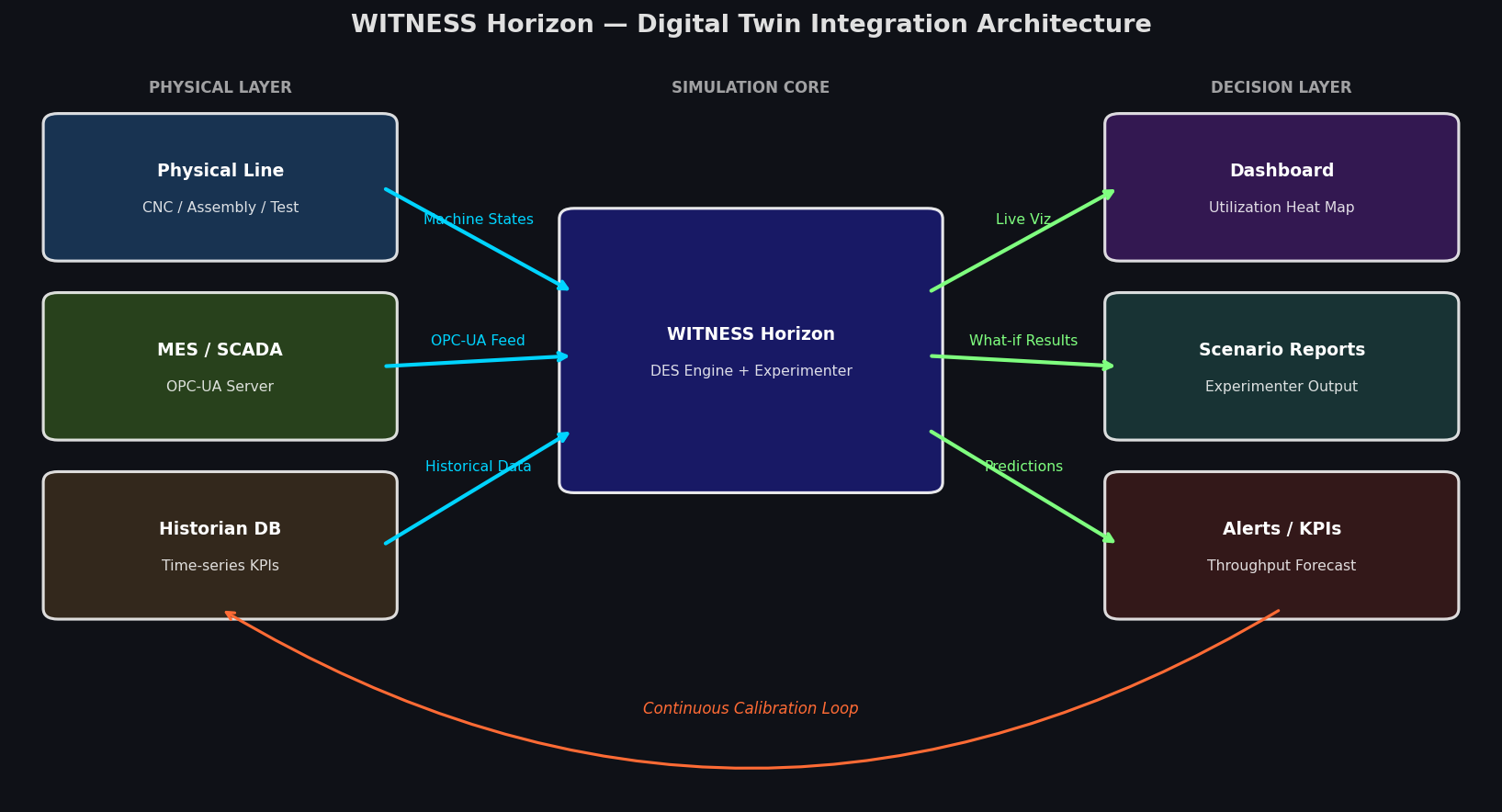Click the 'Historical Data' arrow label
The width and height of the screenshot is (1502, 812).
coord(479,467)
